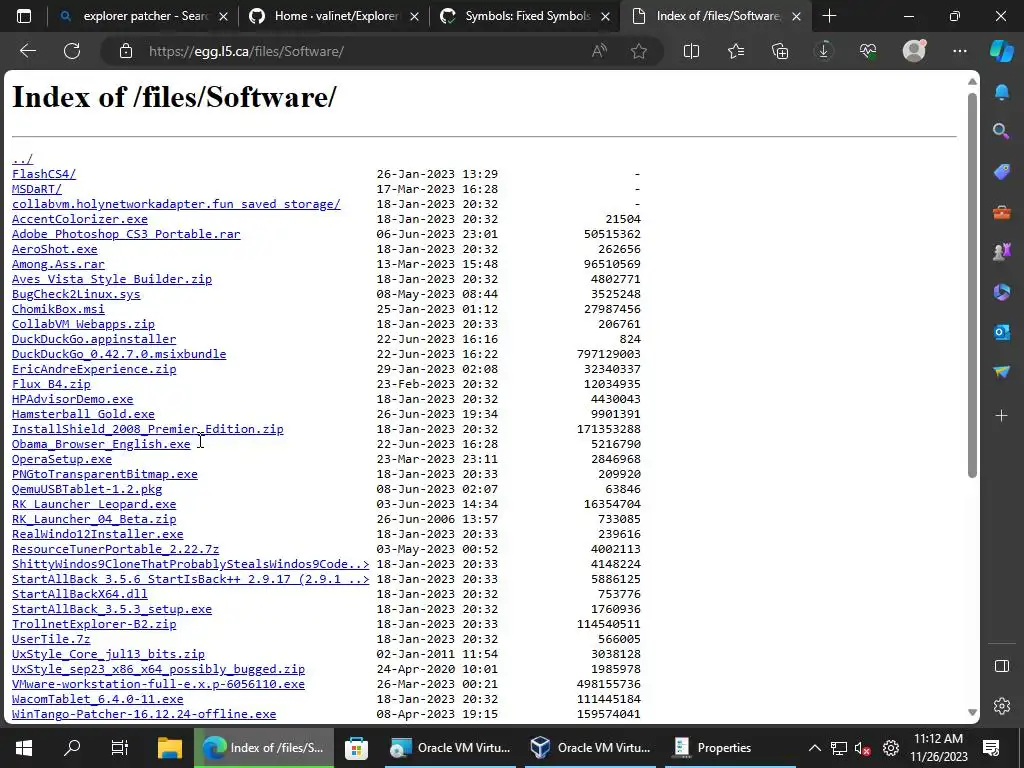Open File Explorer from taskbar

pyautogui.click(x=169, y=748)
